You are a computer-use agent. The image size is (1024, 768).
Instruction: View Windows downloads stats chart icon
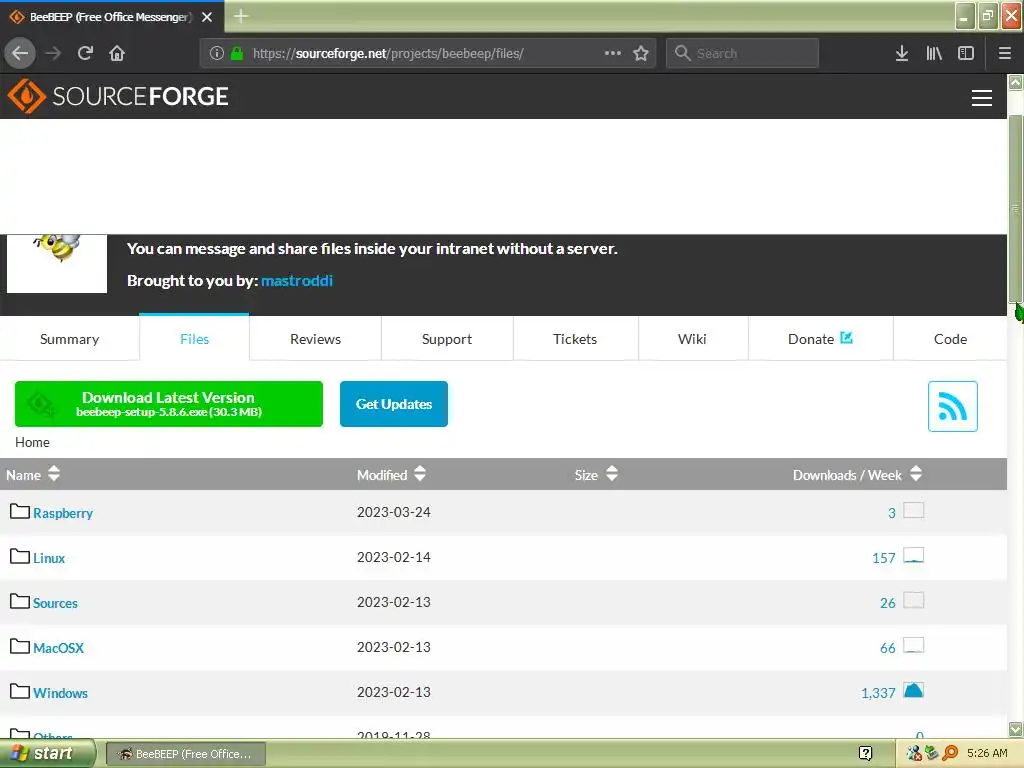913,690
